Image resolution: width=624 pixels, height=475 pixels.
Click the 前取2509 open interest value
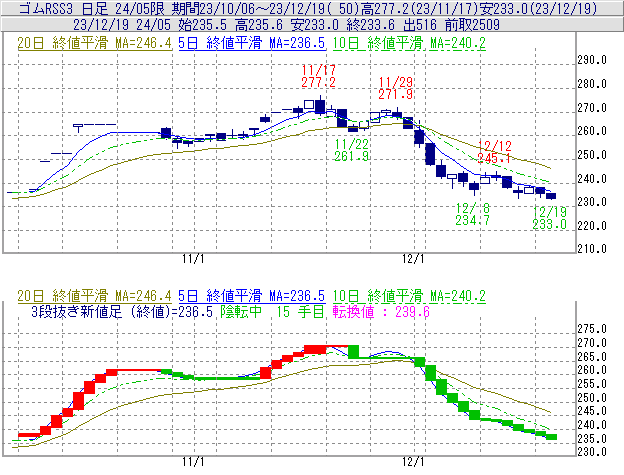pos(472,25)
